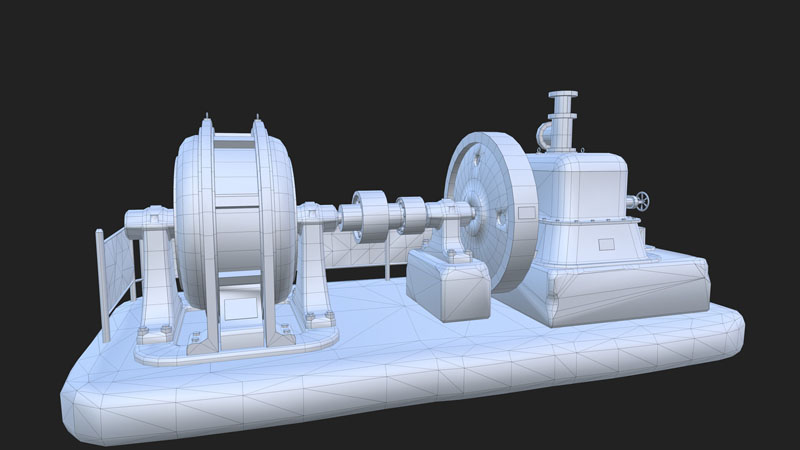The width and height of the screenshot is (800, 450).
Task: Click the rectangular nameplate on the turbine housing
Action: coord(606,243)
